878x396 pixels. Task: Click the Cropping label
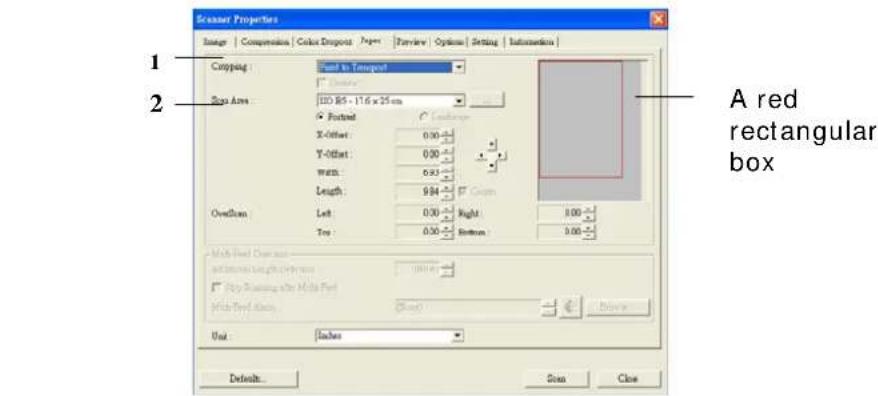pos(231,67)
